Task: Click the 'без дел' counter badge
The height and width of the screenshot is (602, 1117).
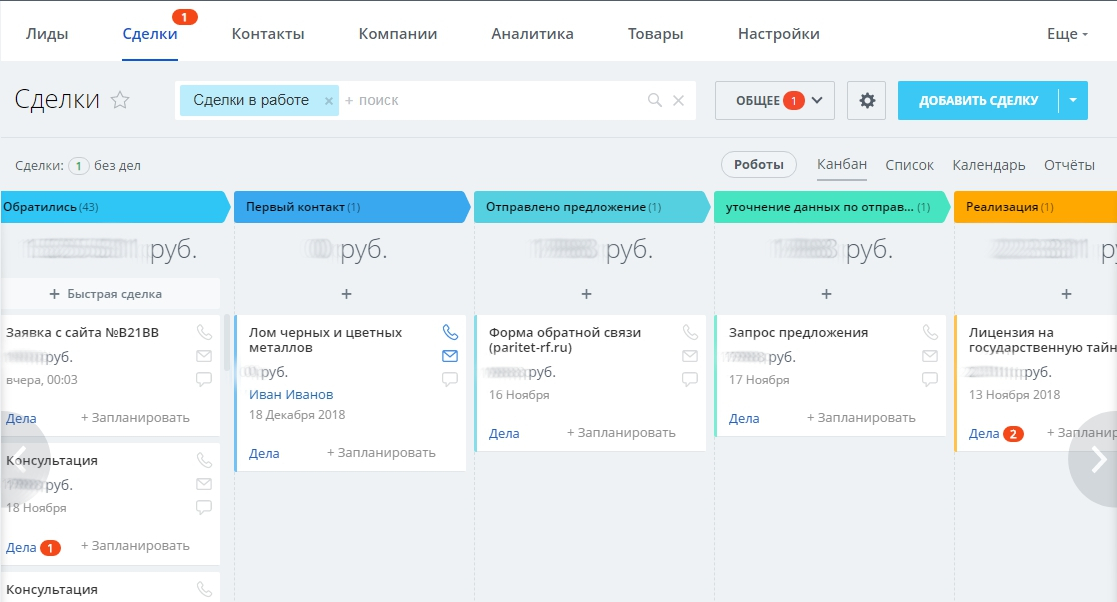Action: coord(78,165)
